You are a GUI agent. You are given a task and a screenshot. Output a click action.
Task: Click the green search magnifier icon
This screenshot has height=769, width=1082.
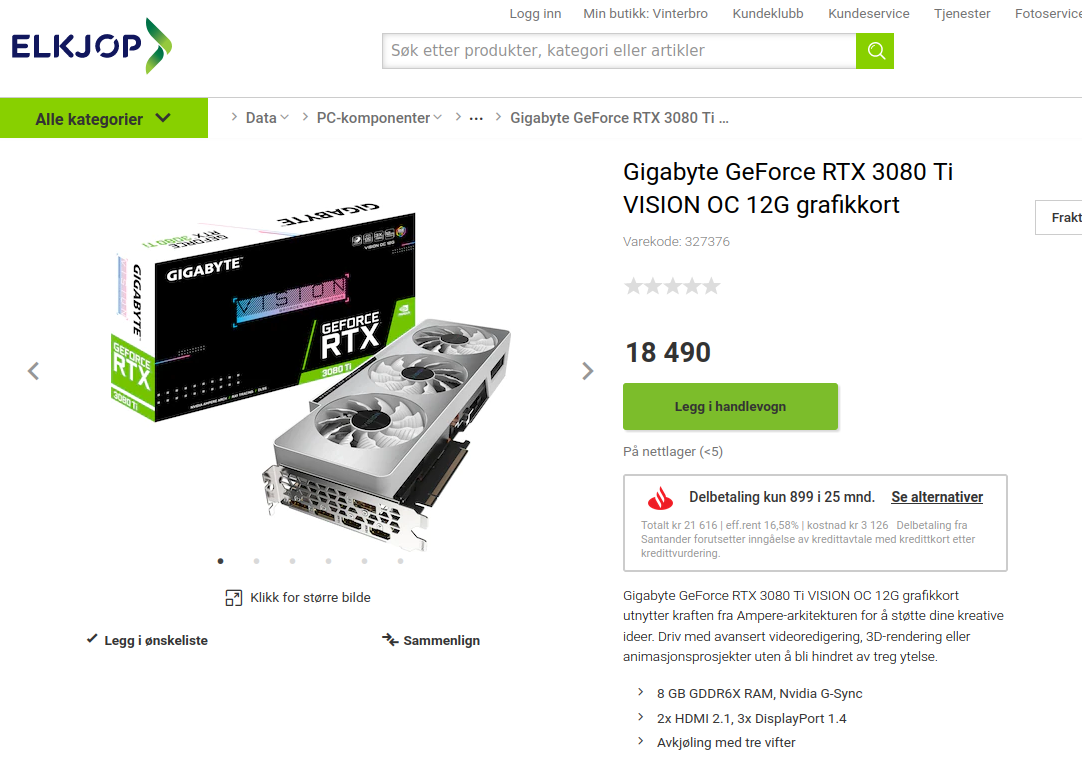875,51
